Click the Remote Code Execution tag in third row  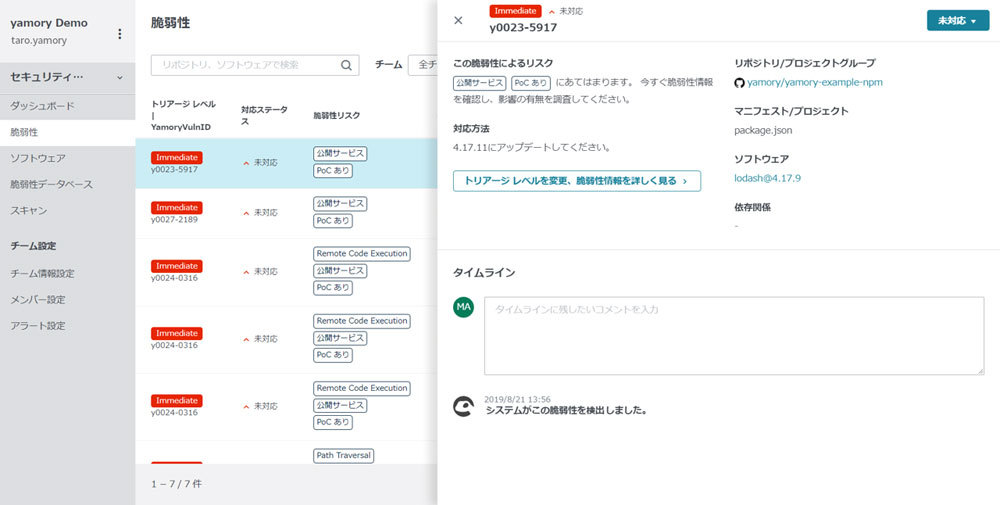362,254
